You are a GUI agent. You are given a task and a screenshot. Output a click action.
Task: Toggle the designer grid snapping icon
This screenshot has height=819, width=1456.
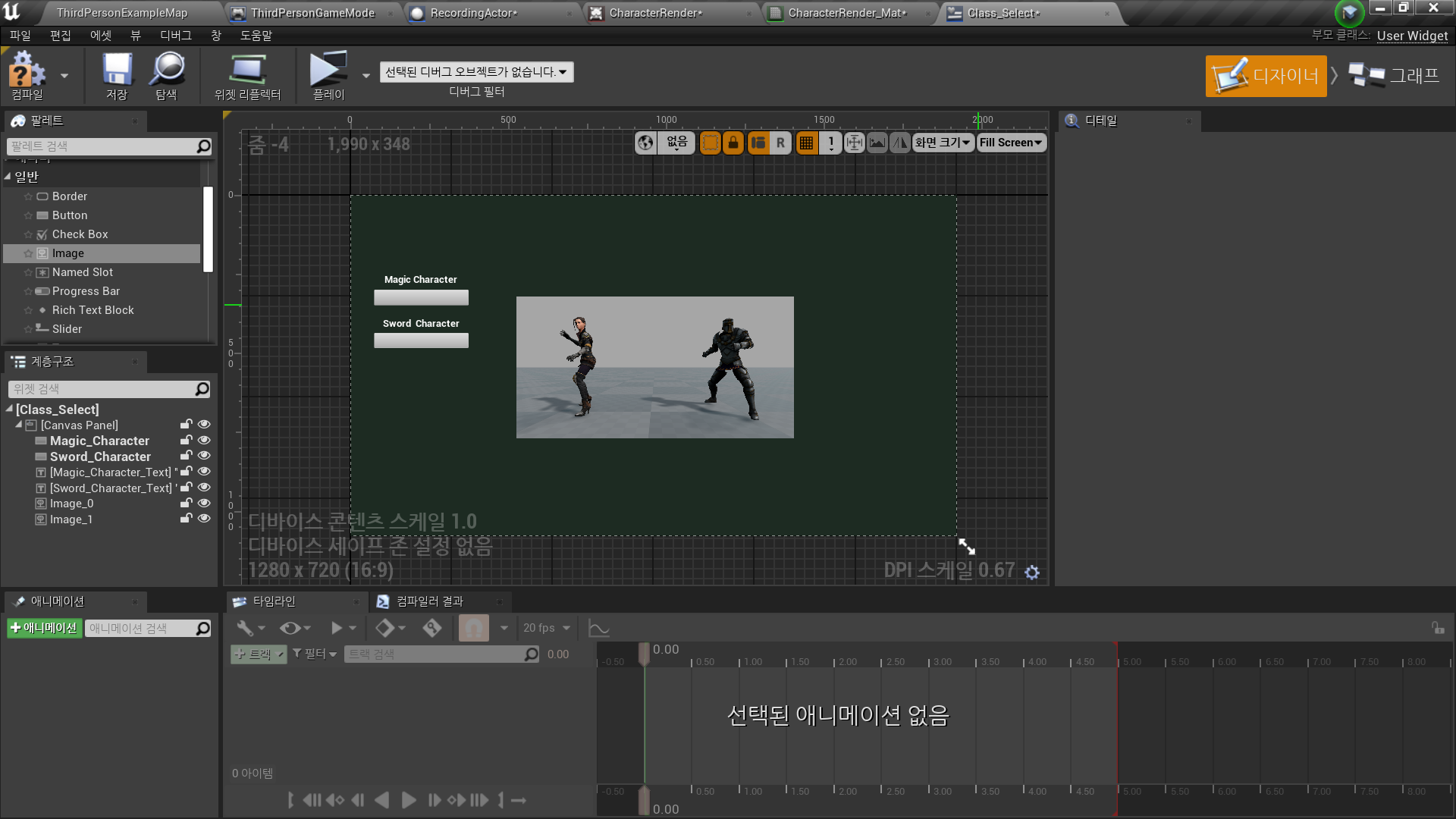click(x=806, y=143)
